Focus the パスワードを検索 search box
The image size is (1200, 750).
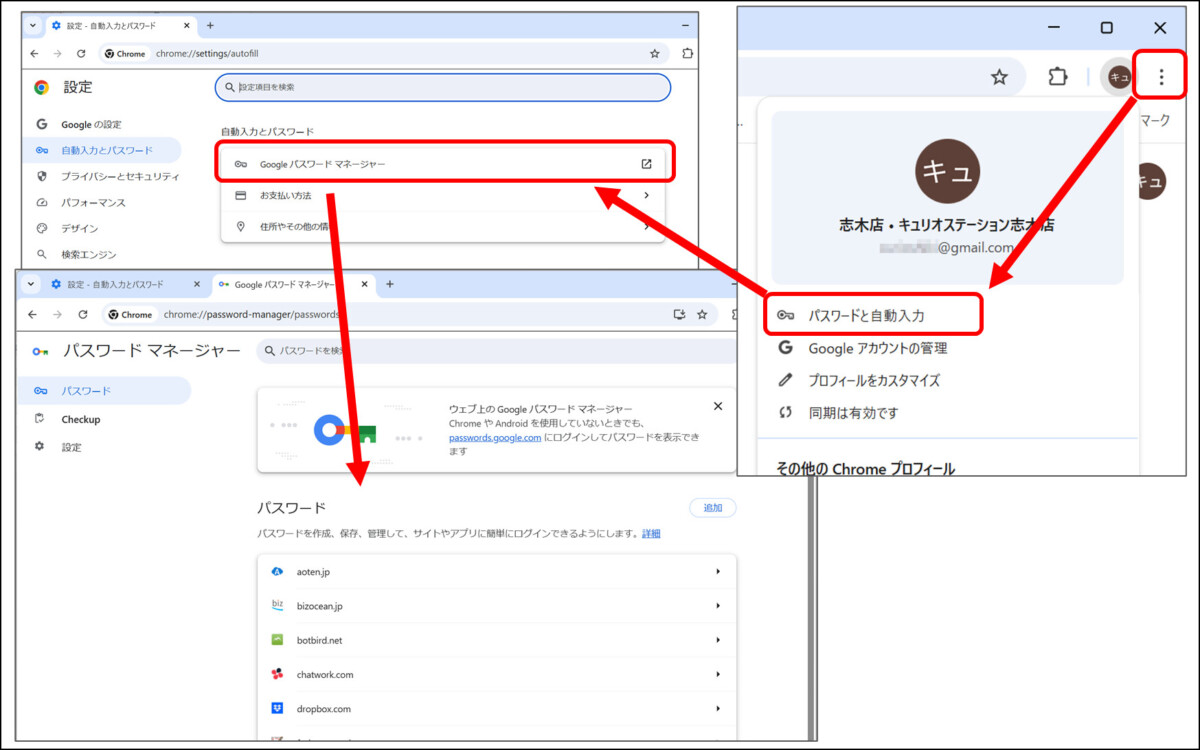(x=497, y=351)
